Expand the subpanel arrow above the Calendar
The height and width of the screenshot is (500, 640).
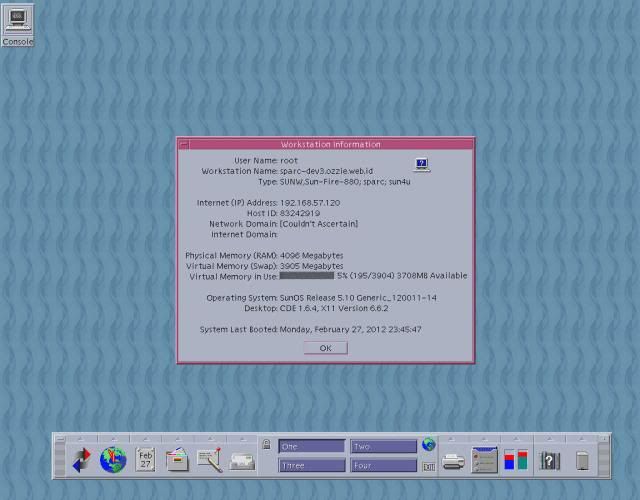tap(146, 439)
